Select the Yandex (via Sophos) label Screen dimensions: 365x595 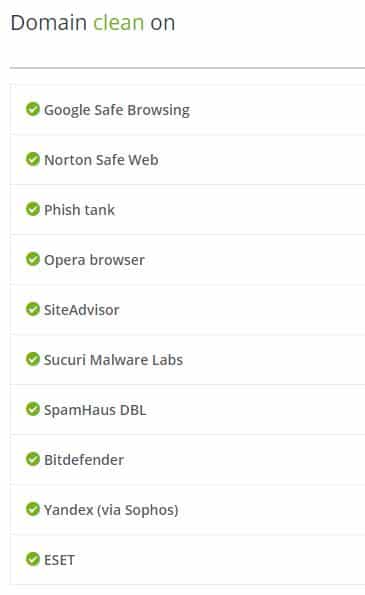coord(111,510)
